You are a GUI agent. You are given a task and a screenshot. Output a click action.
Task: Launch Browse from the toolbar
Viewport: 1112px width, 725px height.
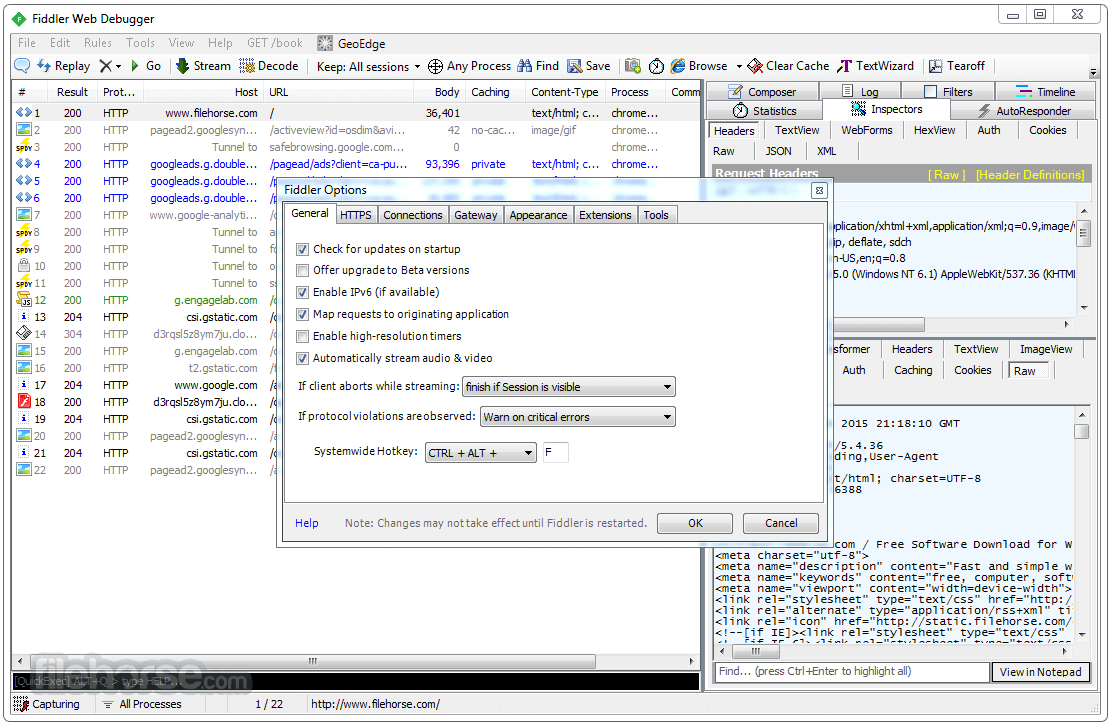pos(699,66)
